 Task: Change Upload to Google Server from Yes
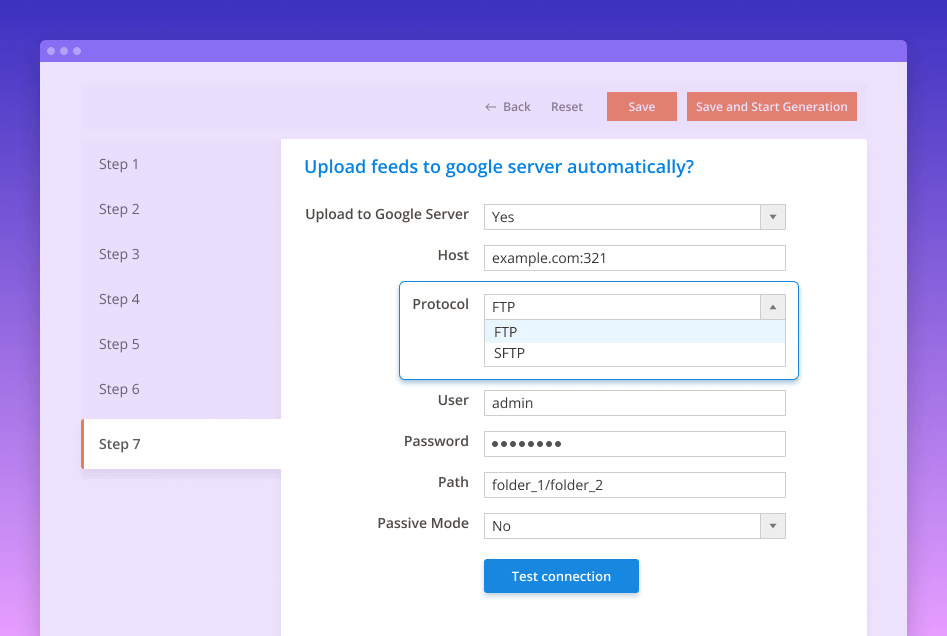tap(634, 216)
